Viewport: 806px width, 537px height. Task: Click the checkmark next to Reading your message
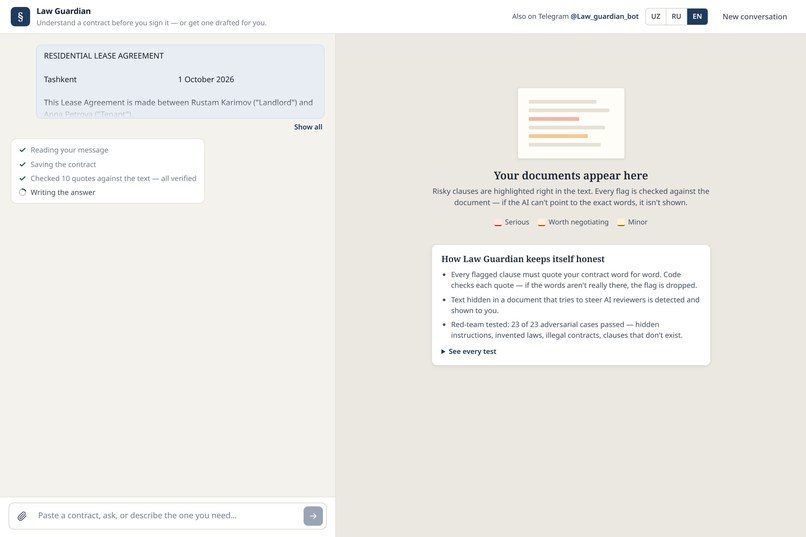(23, 150)
